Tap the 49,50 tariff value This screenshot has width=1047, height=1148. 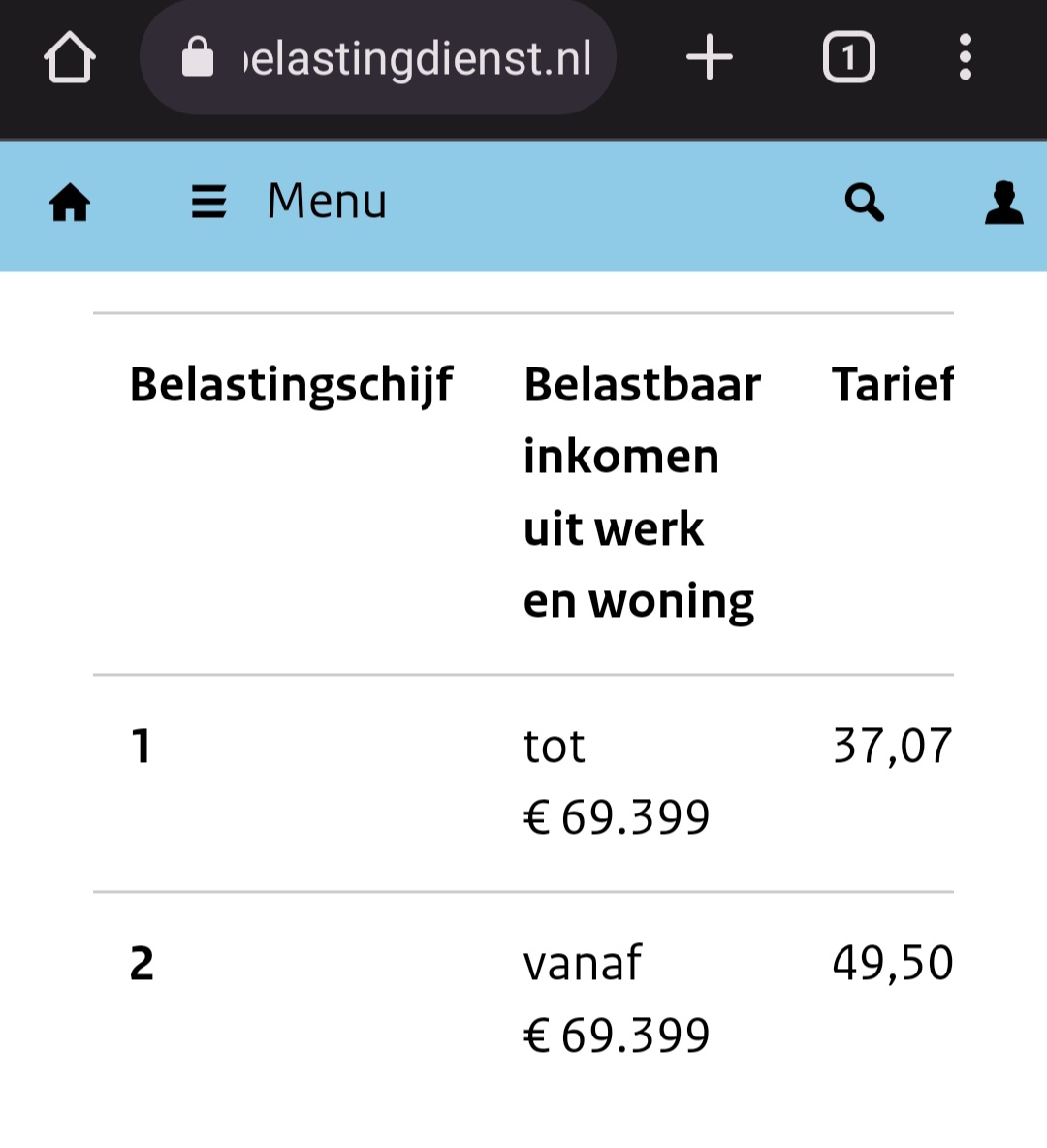[x=892, y=963]
